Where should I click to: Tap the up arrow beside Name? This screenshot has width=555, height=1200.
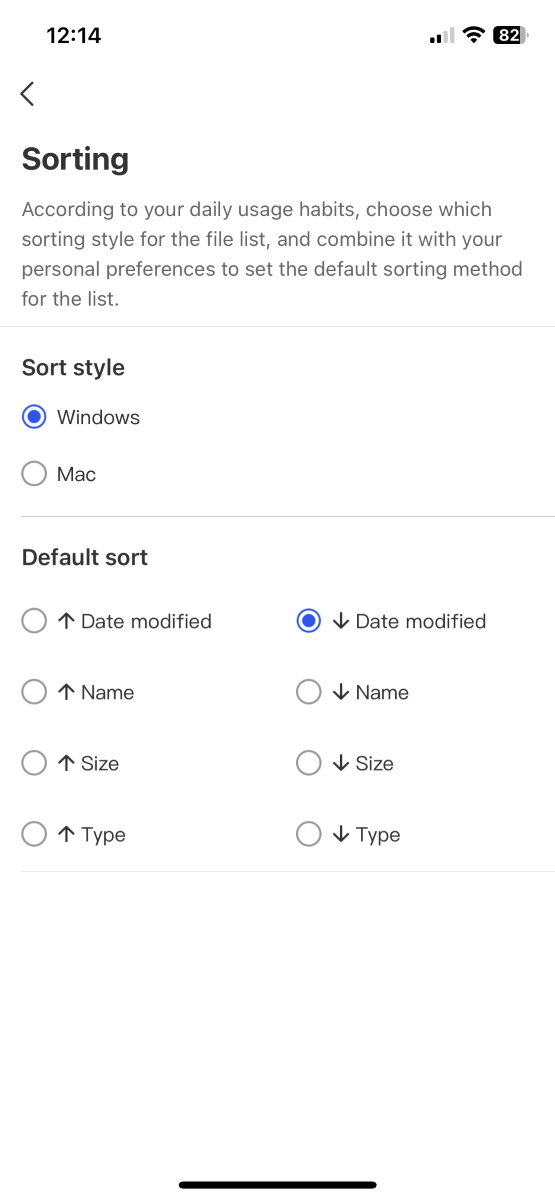point(66,692)
